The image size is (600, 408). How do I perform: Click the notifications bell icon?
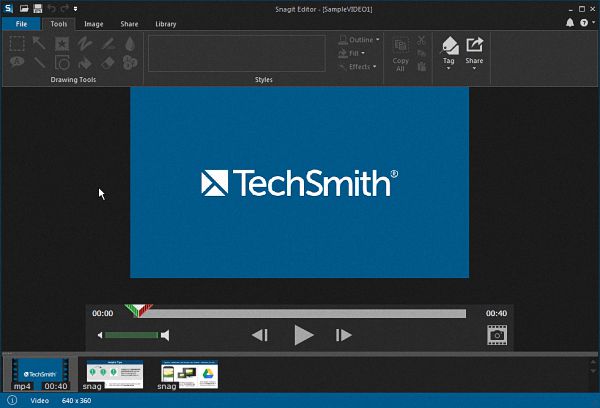tap(570, 22)
